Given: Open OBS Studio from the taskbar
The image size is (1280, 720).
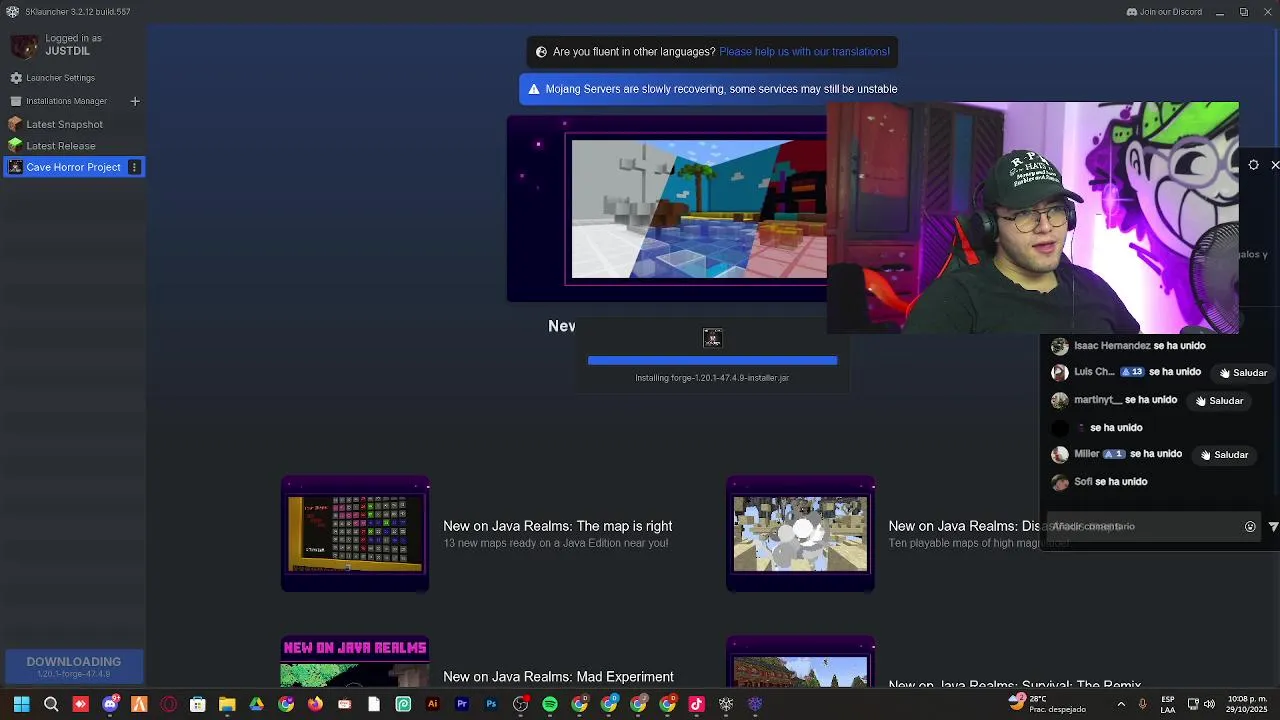Looking at the screenshot, I should [520, 704].
